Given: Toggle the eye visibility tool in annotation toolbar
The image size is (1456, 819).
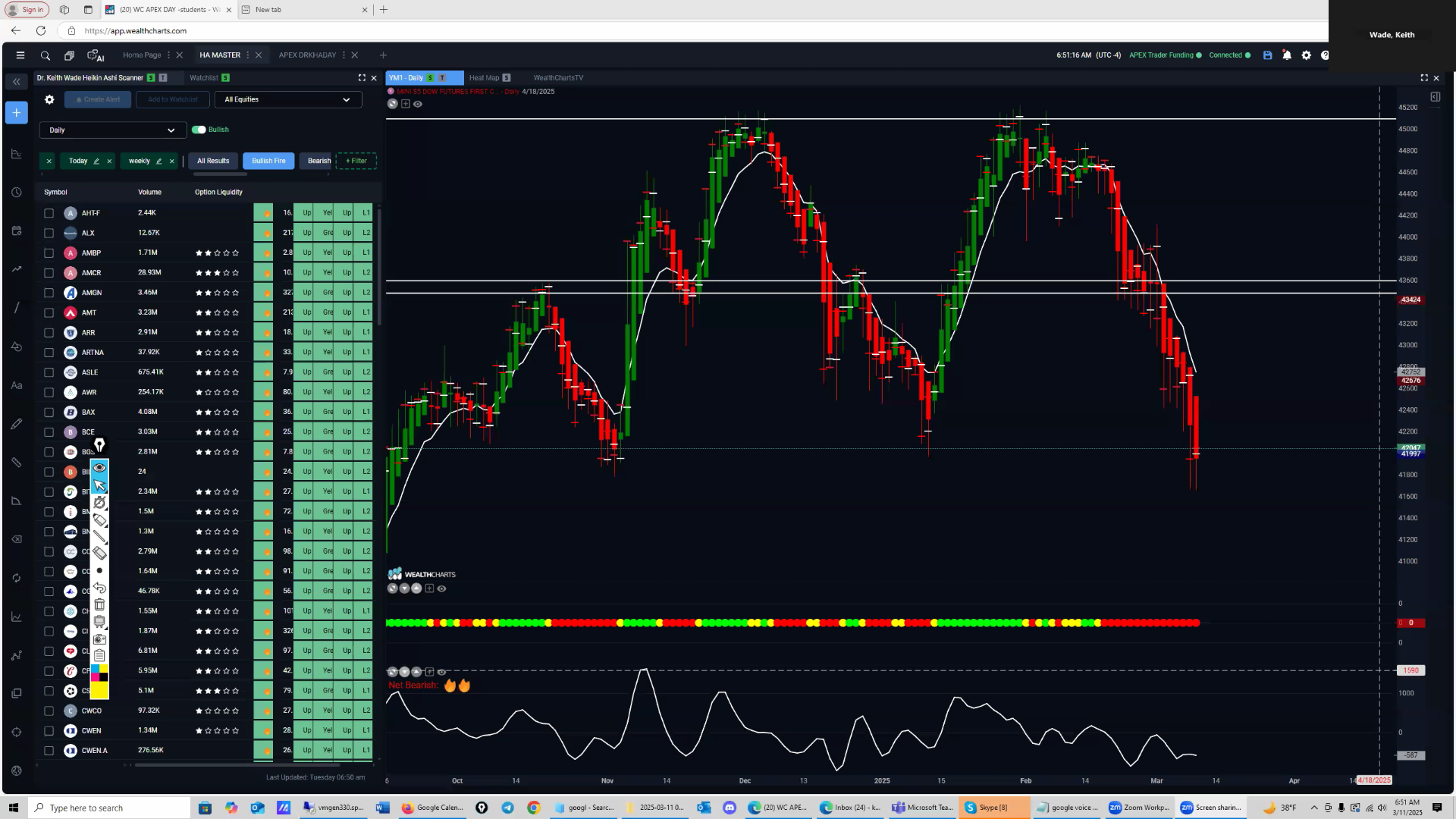Looking at the screenshot, I should pos(99,467).
